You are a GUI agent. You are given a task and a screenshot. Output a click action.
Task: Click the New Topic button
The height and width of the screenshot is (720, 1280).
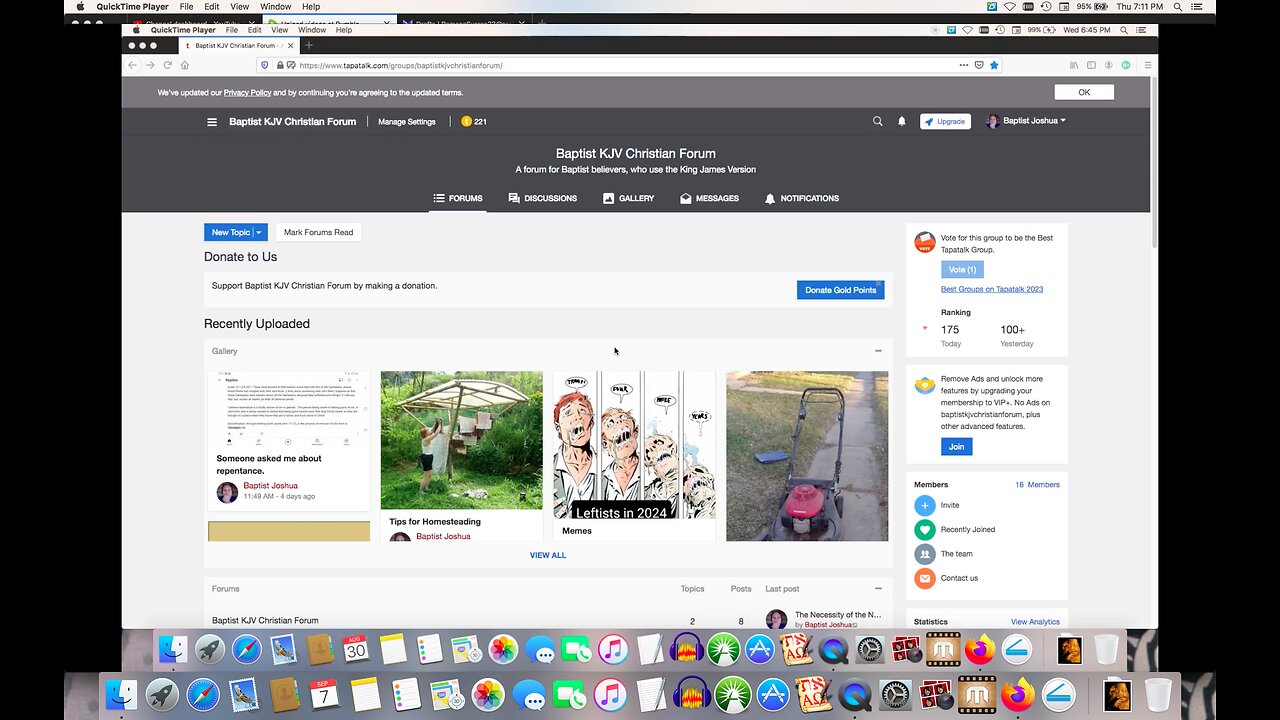click(229, 232)
